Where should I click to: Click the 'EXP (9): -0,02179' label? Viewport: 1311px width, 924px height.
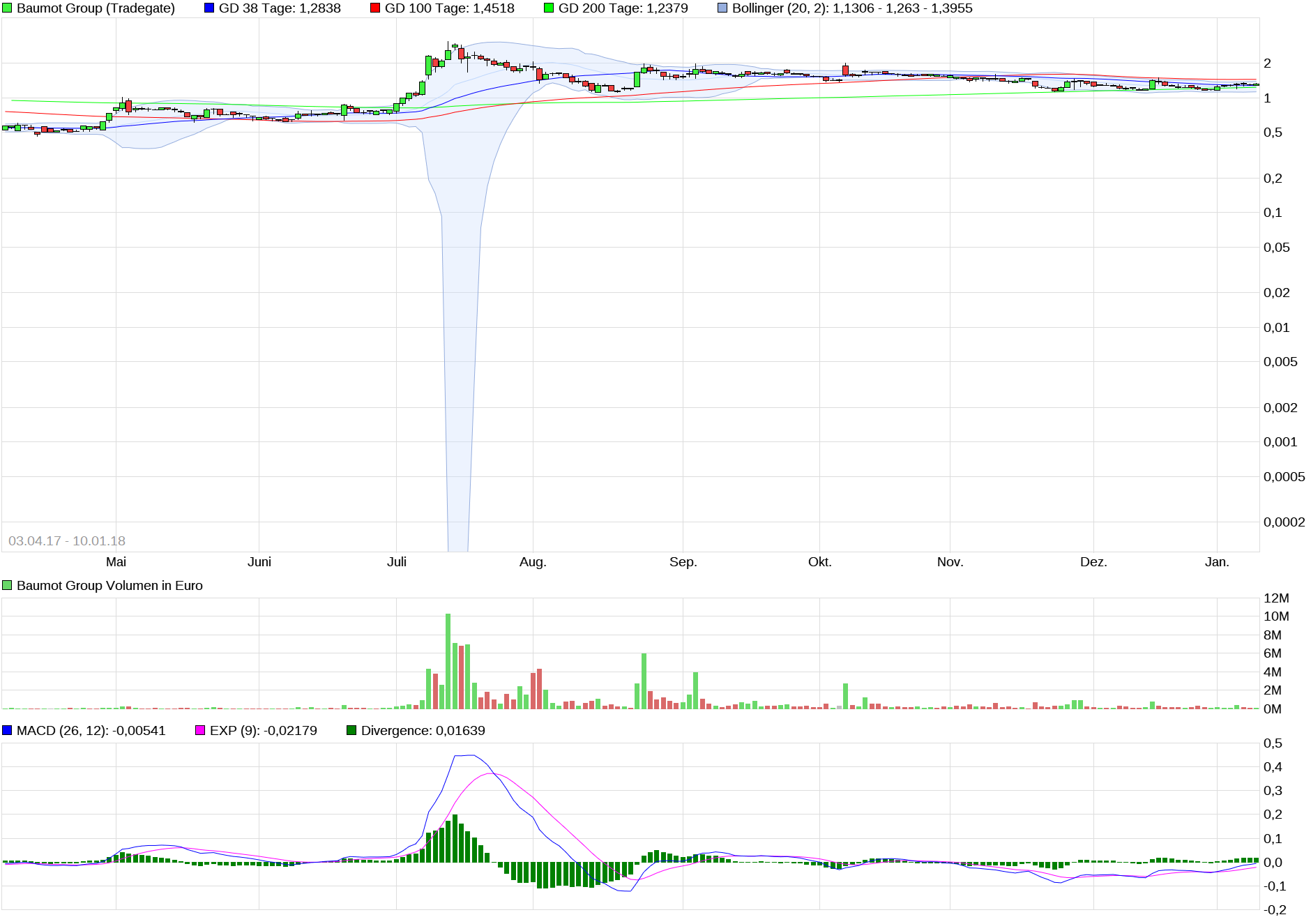tap(264, 731)
